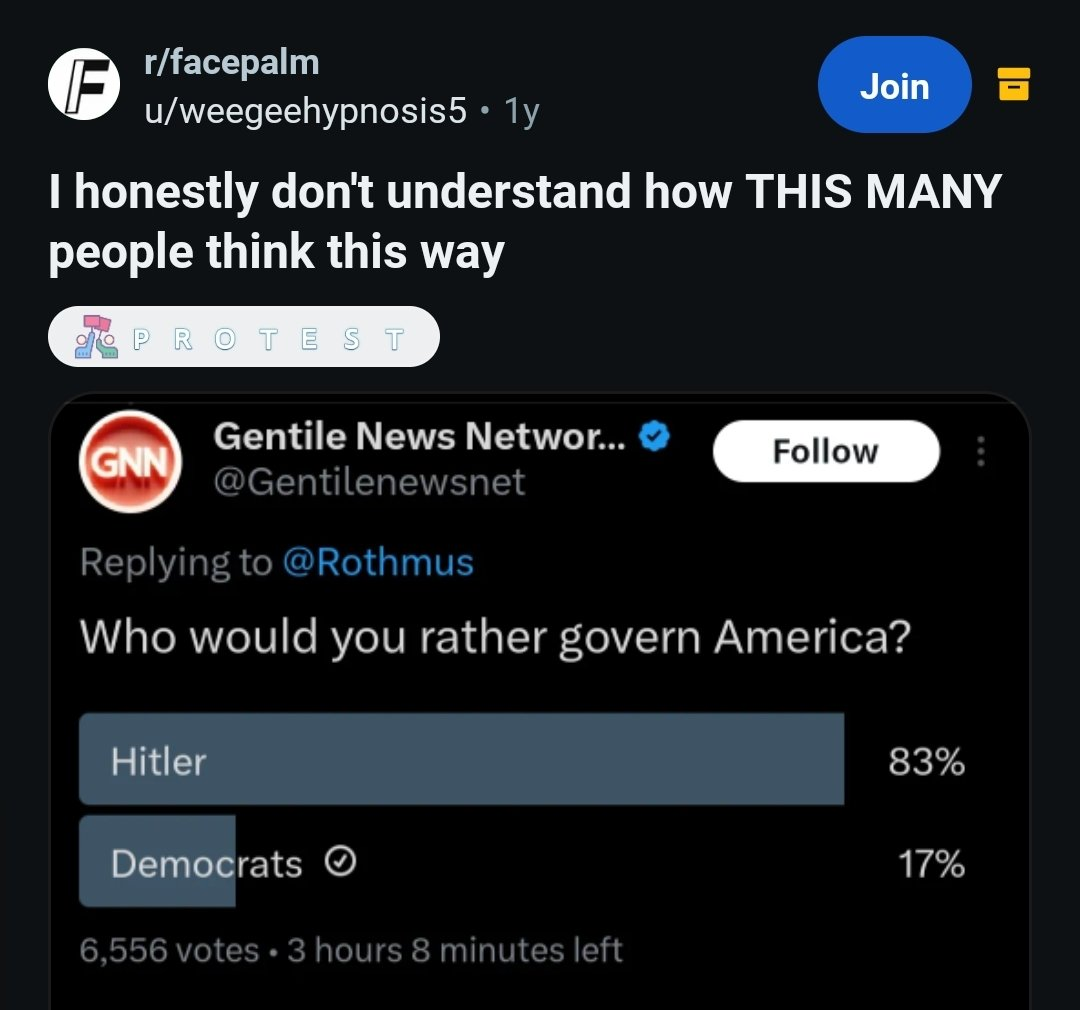The width and height of the screenshot is (1080, 1010).
Task: Click the checkmark circle beside Democrats
Action: pyautogui.click(x=343, y=862)
